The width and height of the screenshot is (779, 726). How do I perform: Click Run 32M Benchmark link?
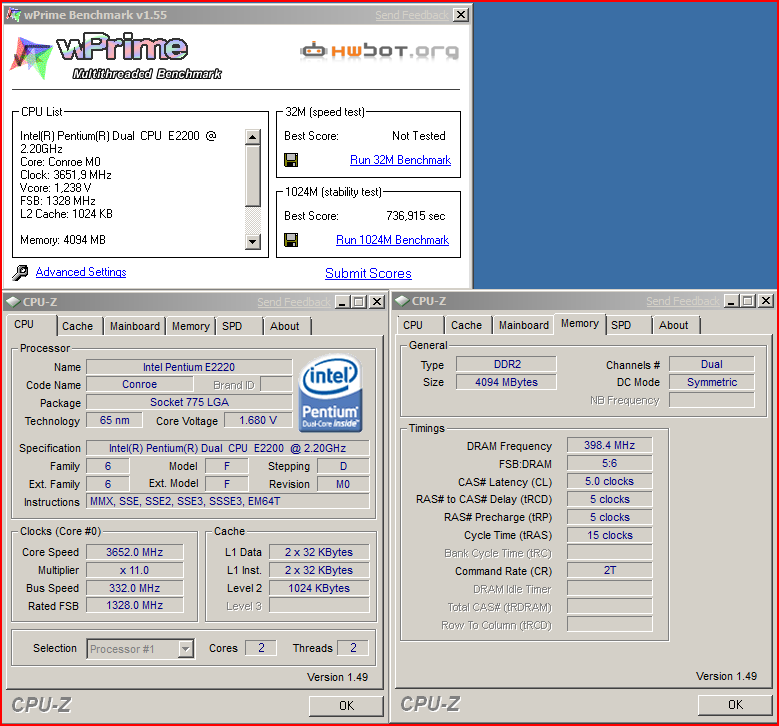click(x=400, y=160)
